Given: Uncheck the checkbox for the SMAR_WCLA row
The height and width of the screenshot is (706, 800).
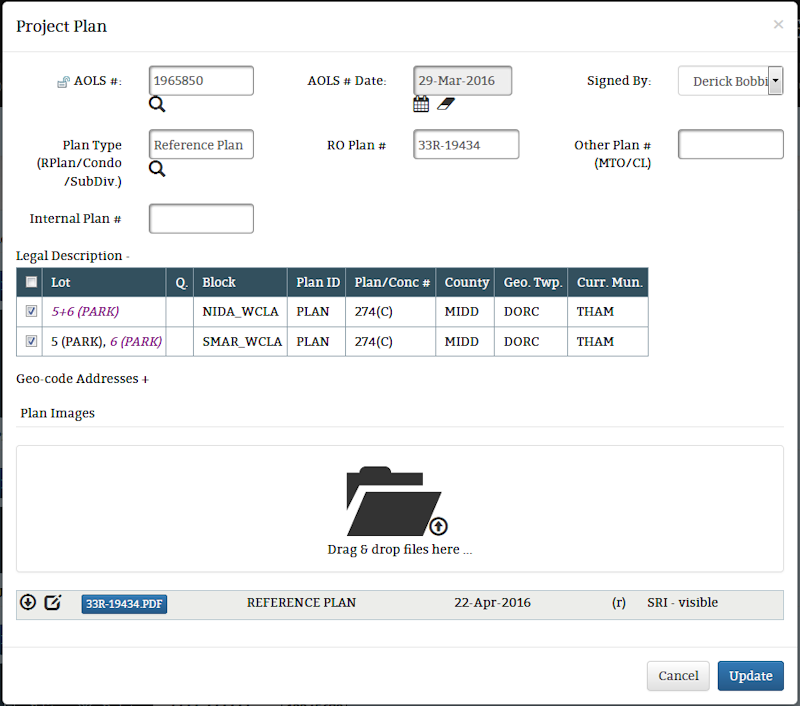Looking at the screenshot, I should click(31, 342).
